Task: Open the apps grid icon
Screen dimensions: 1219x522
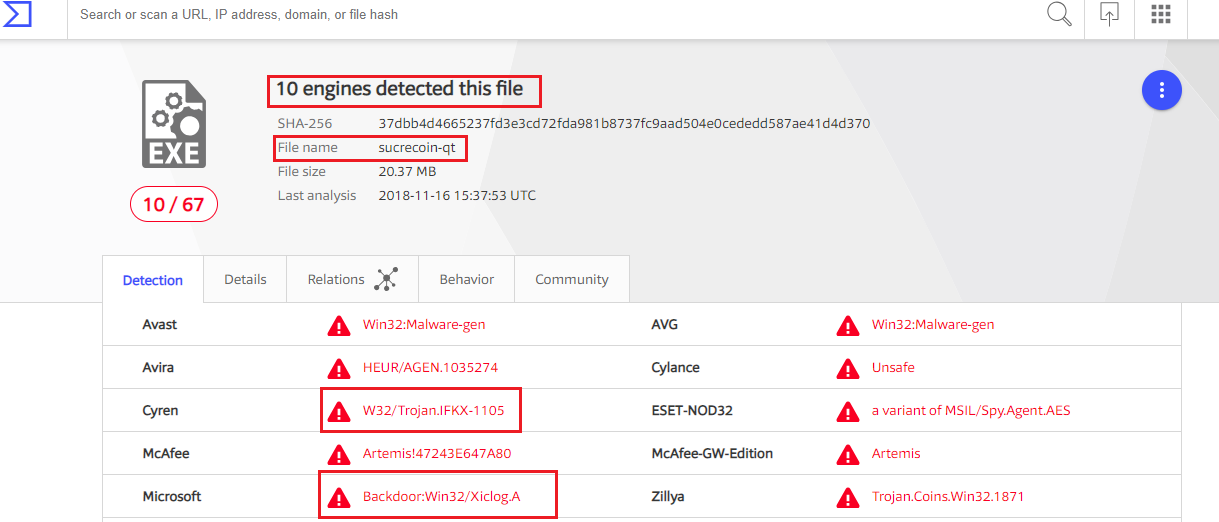Action: tap(1161, 14)
